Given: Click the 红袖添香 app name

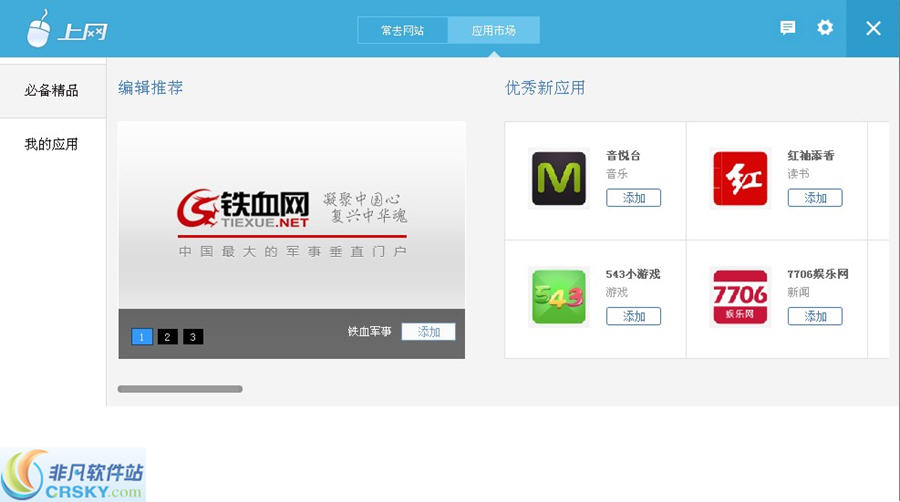Looking at the screenshot, I should click(810, 155).
